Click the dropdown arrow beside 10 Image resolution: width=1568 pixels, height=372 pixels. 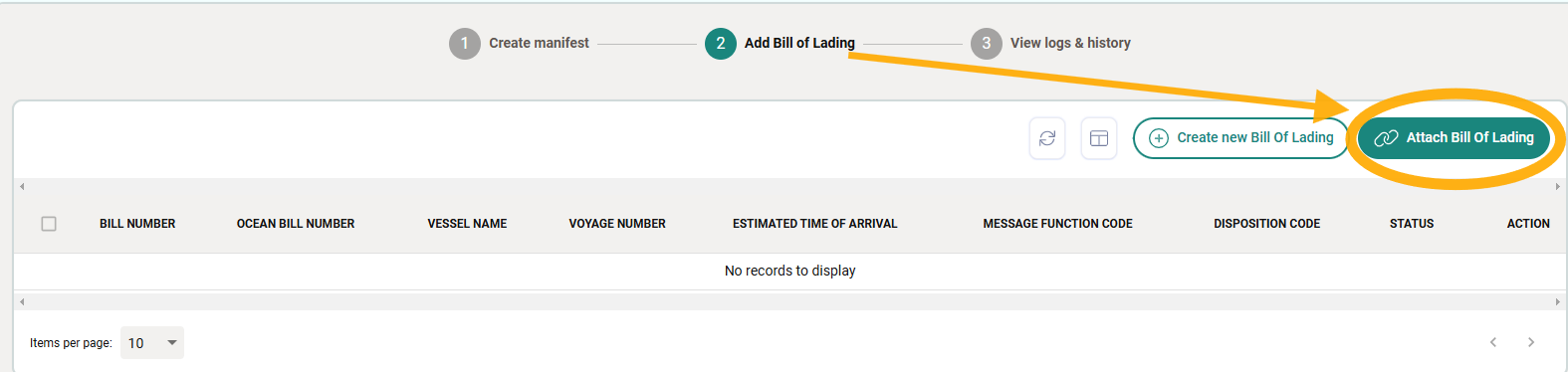point(172,343)
